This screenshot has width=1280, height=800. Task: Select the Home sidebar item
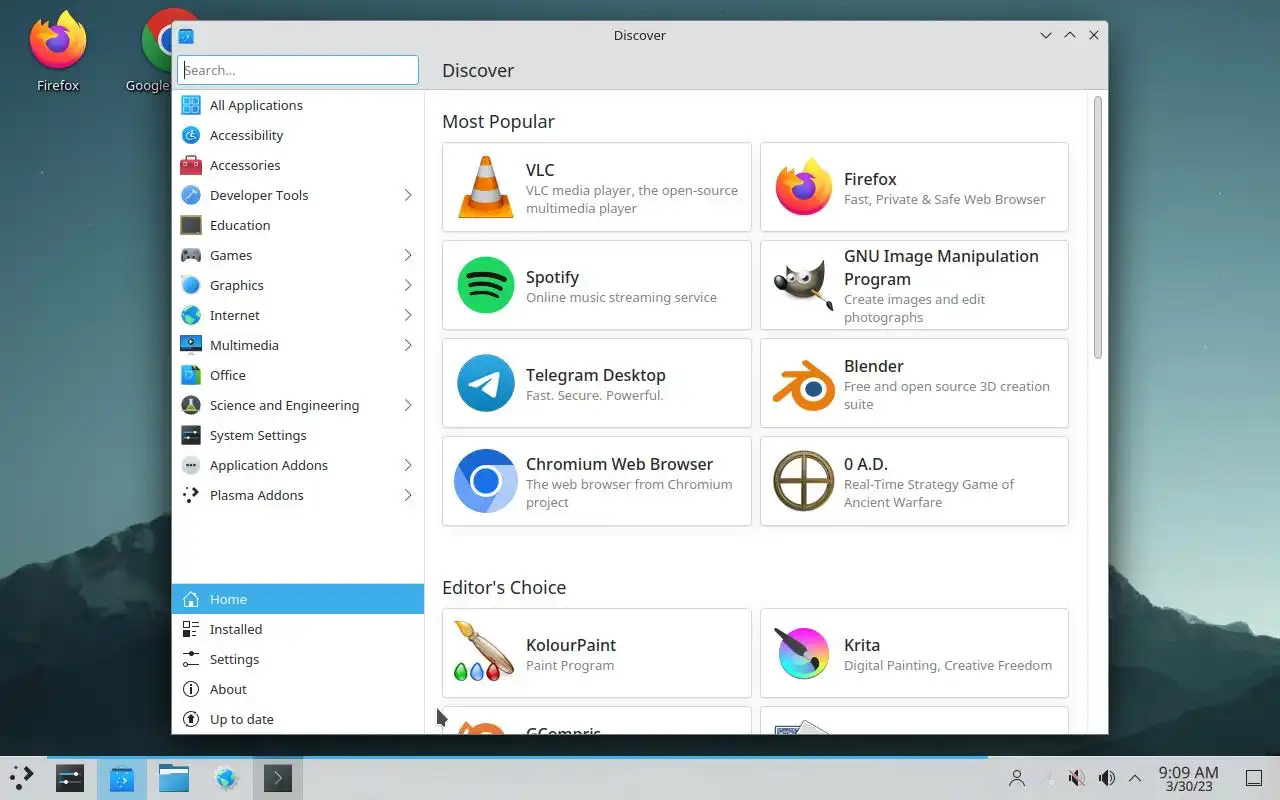[298, 599]
